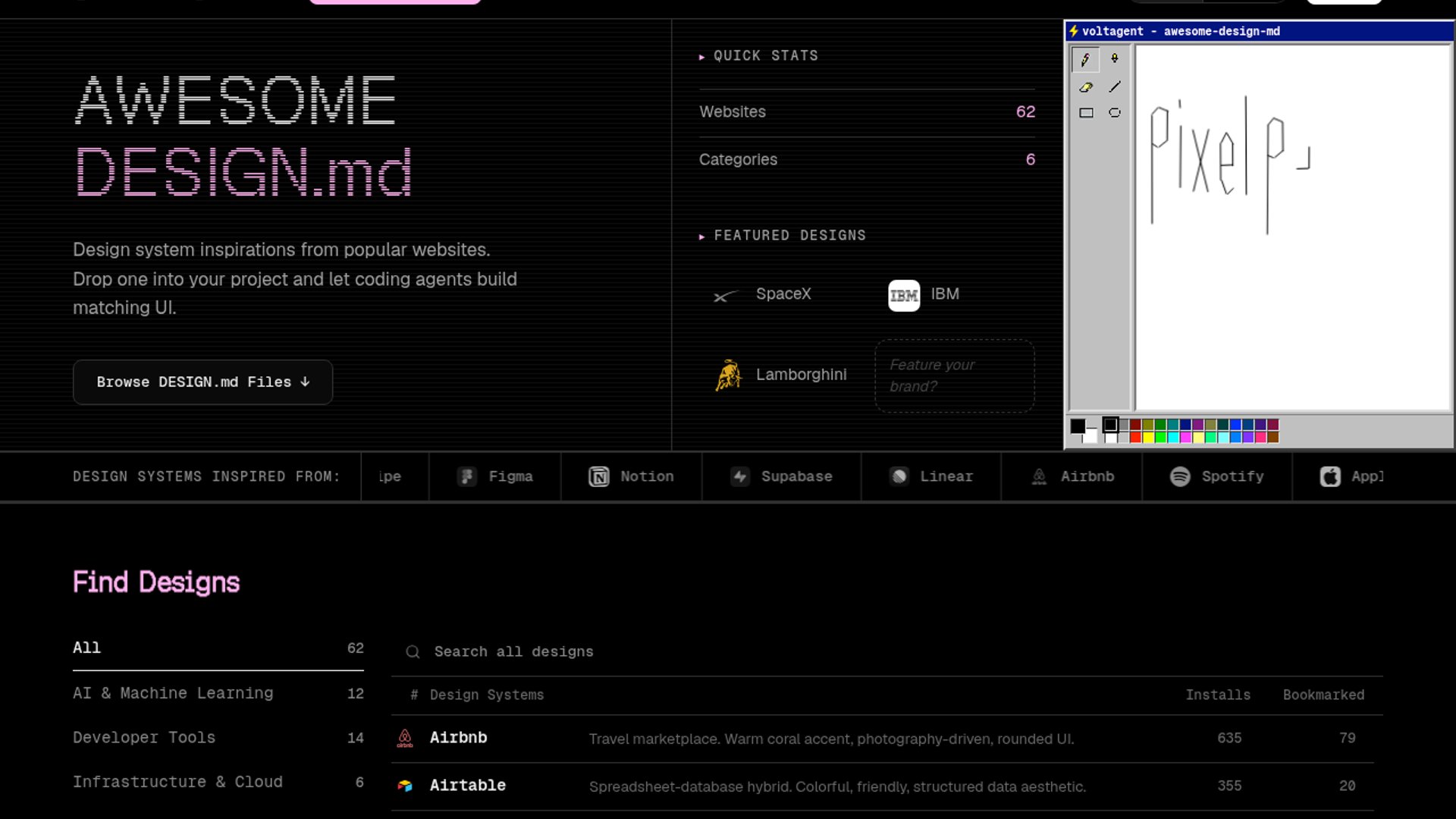Pick the yellow color swatch

[1148, 438]
